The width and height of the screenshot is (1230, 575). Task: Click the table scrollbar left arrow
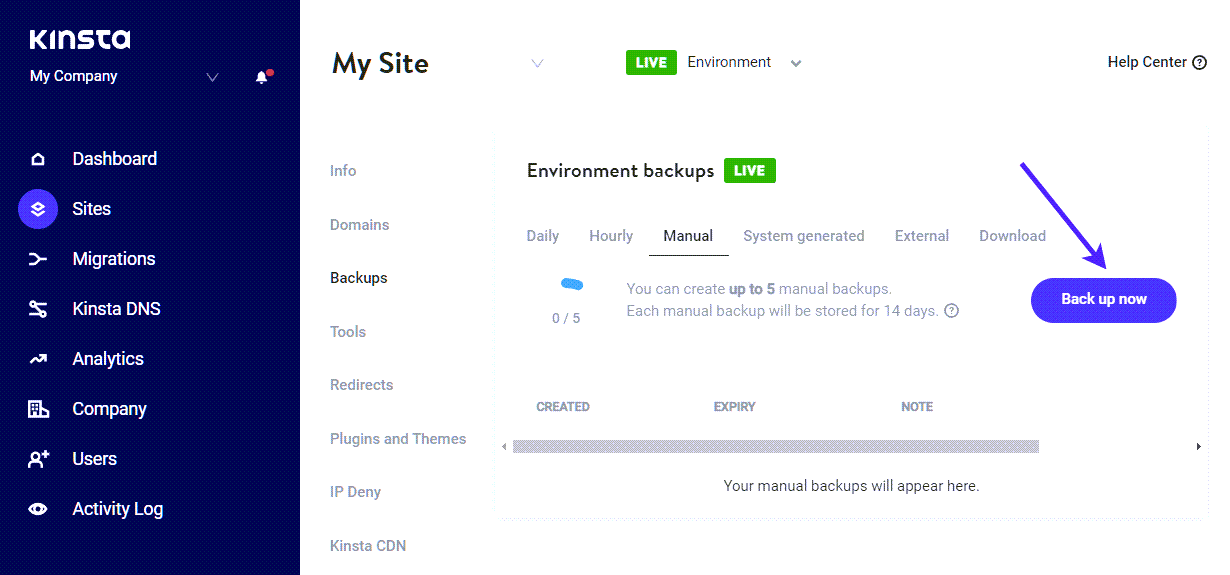(503, 447)
